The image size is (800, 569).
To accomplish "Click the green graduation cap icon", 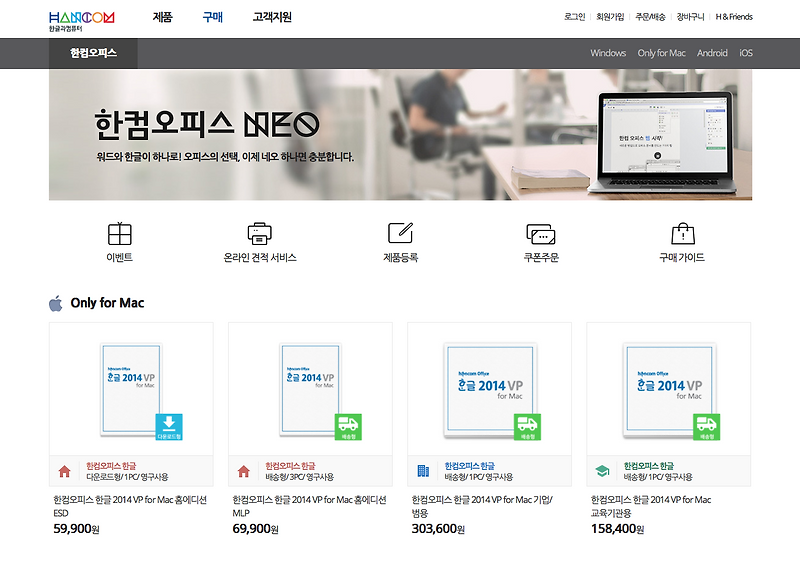I will [x=602, y=471].
